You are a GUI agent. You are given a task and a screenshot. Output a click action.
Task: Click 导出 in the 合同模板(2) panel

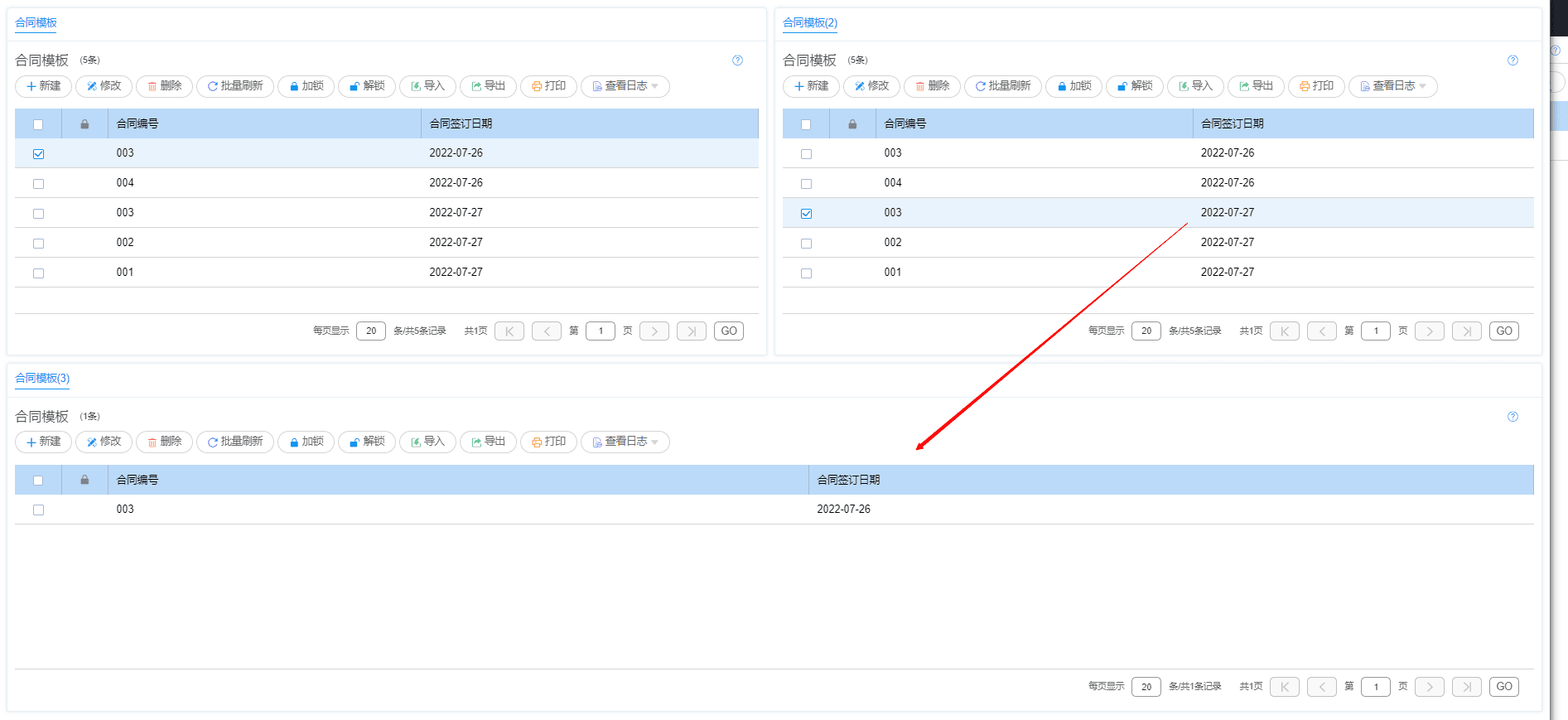pyautogui.click(x=1257, y=86)
